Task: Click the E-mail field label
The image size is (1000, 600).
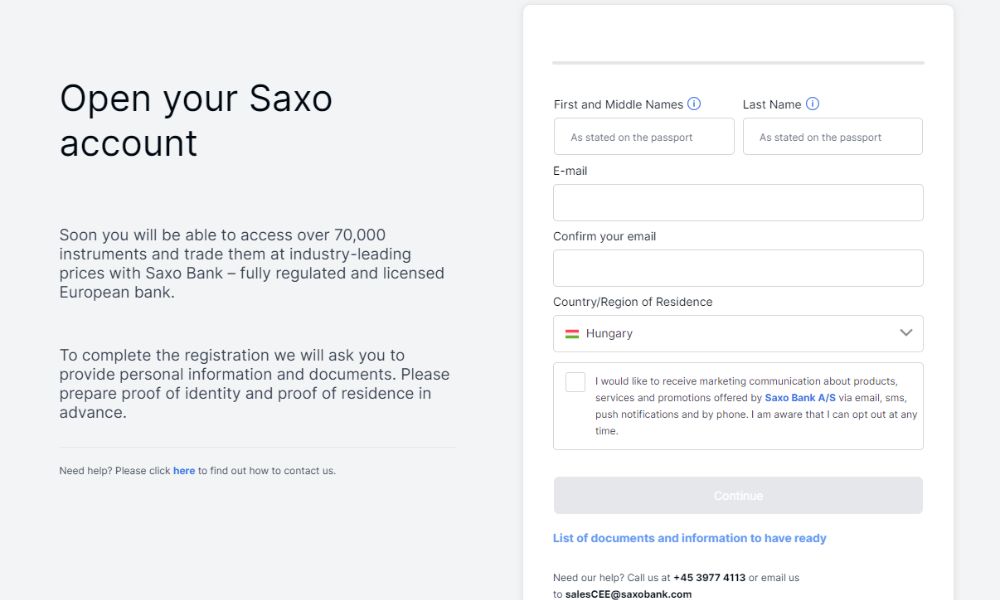Action: (x=570, y=171)
